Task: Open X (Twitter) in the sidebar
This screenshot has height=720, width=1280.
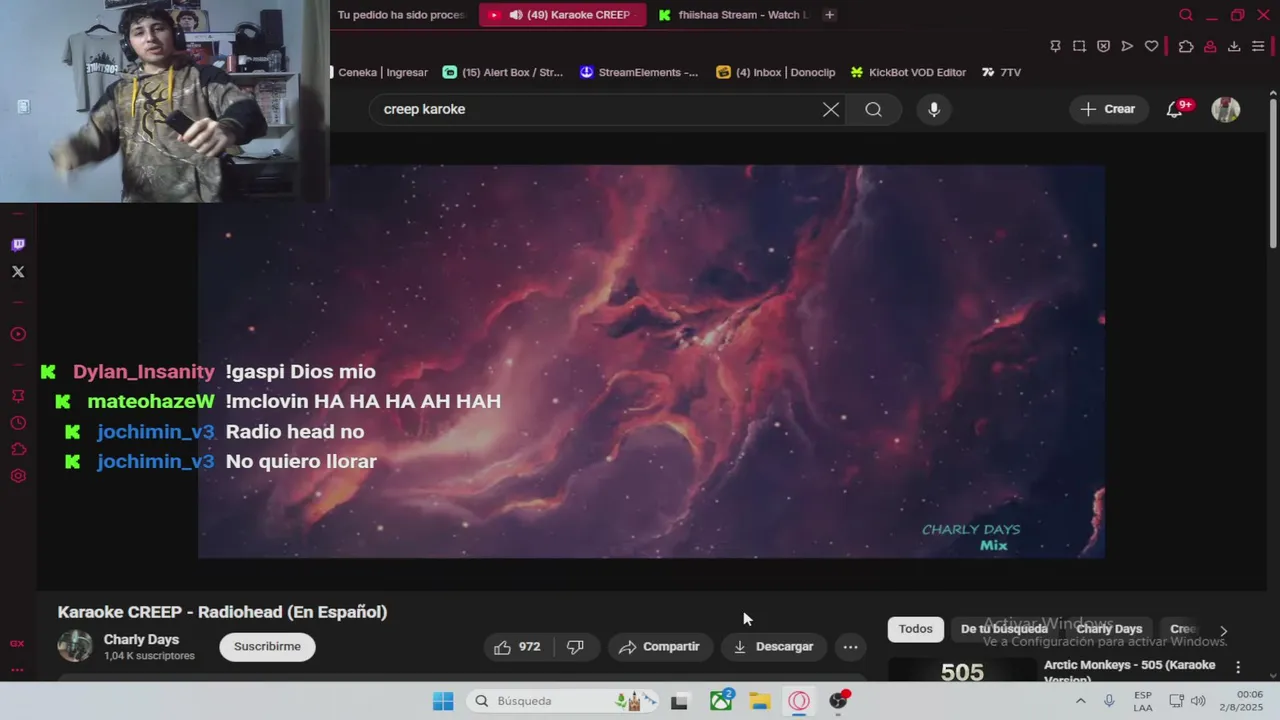Action: tap(18, 272)
